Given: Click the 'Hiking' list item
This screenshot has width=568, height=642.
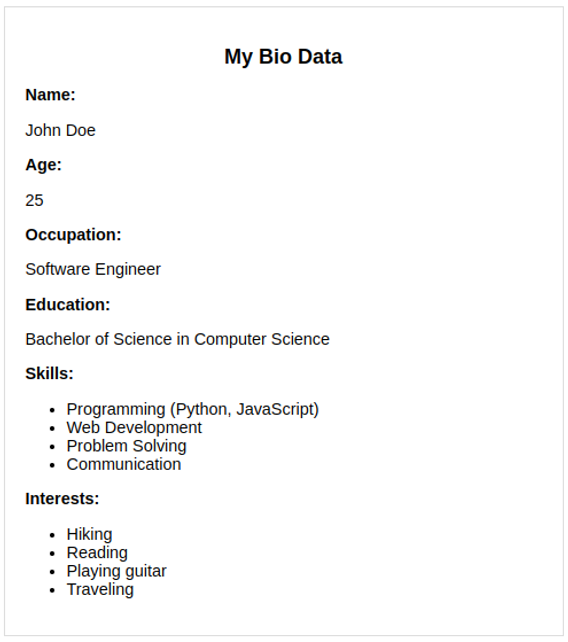Looking at the screenshot, I should [x=89, y=534].
